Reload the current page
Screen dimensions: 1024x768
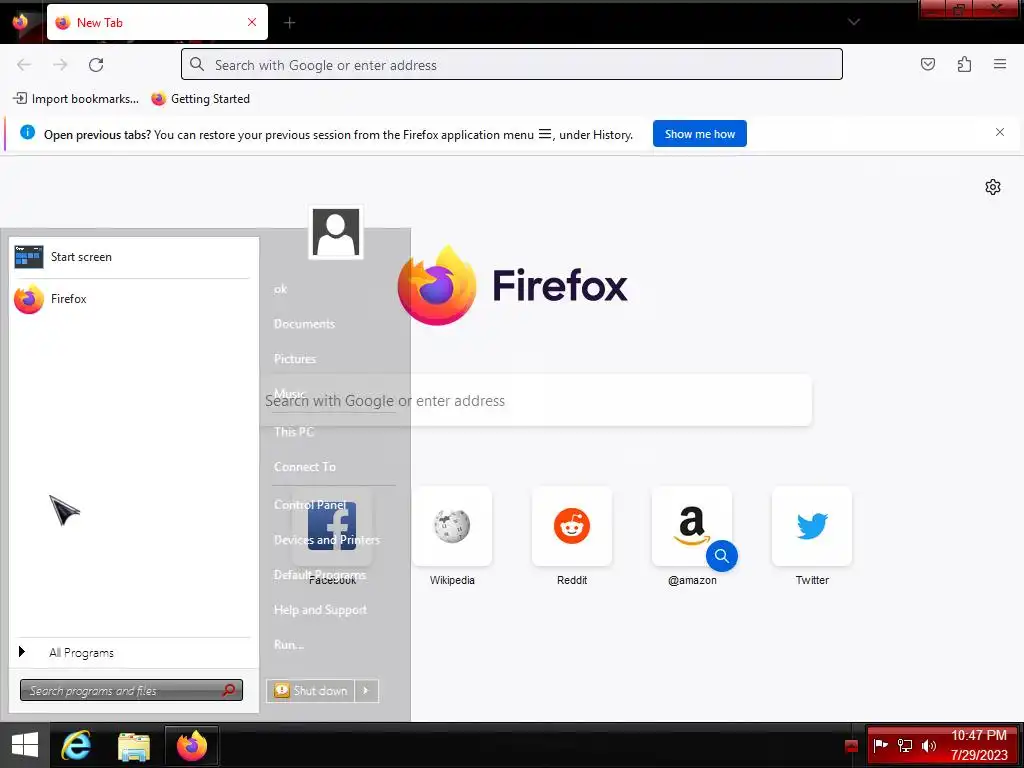(x=96, y=65)
